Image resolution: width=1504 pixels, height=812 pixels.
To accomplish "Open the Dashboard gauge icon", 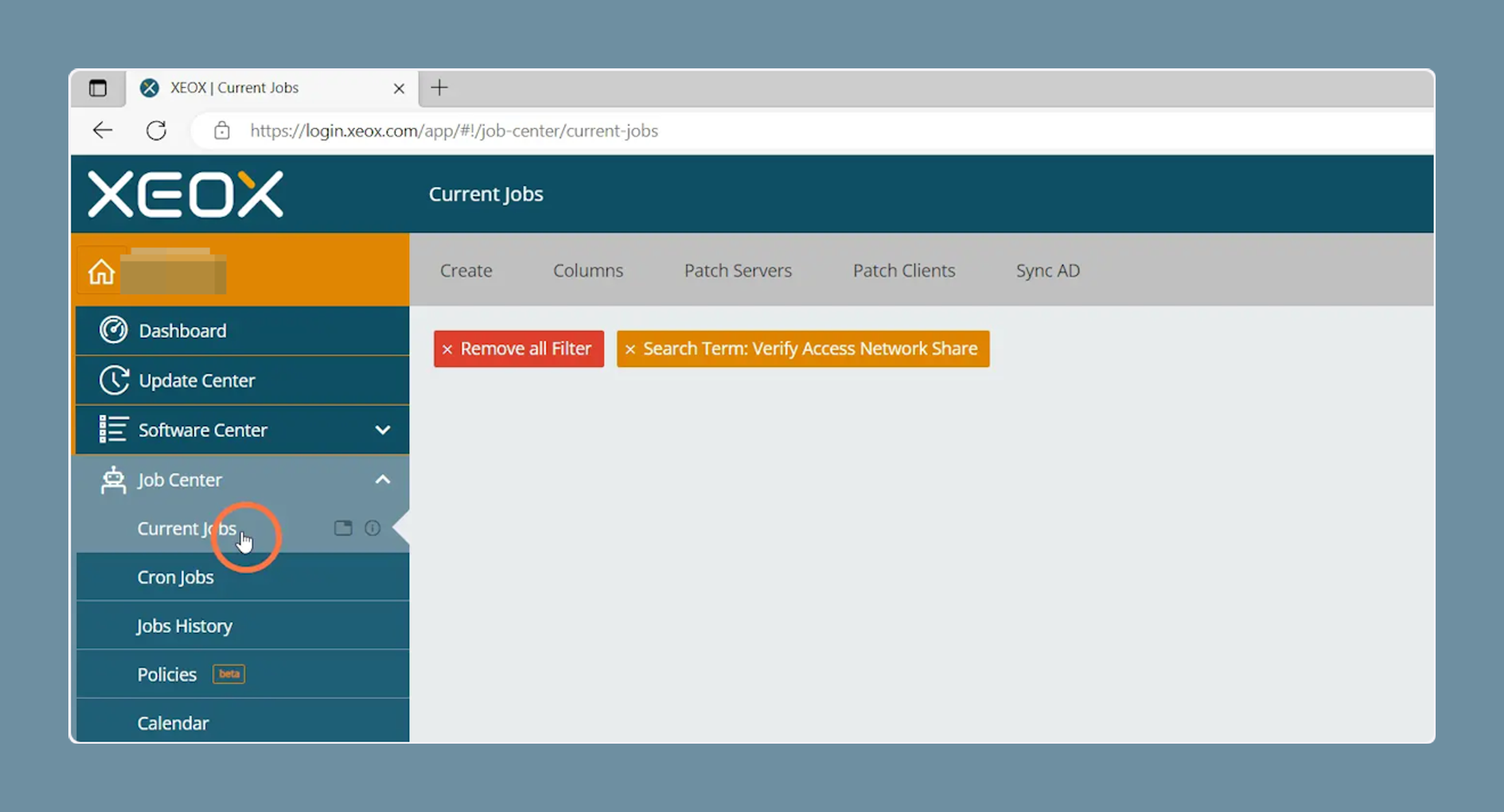I will point(113,330).
